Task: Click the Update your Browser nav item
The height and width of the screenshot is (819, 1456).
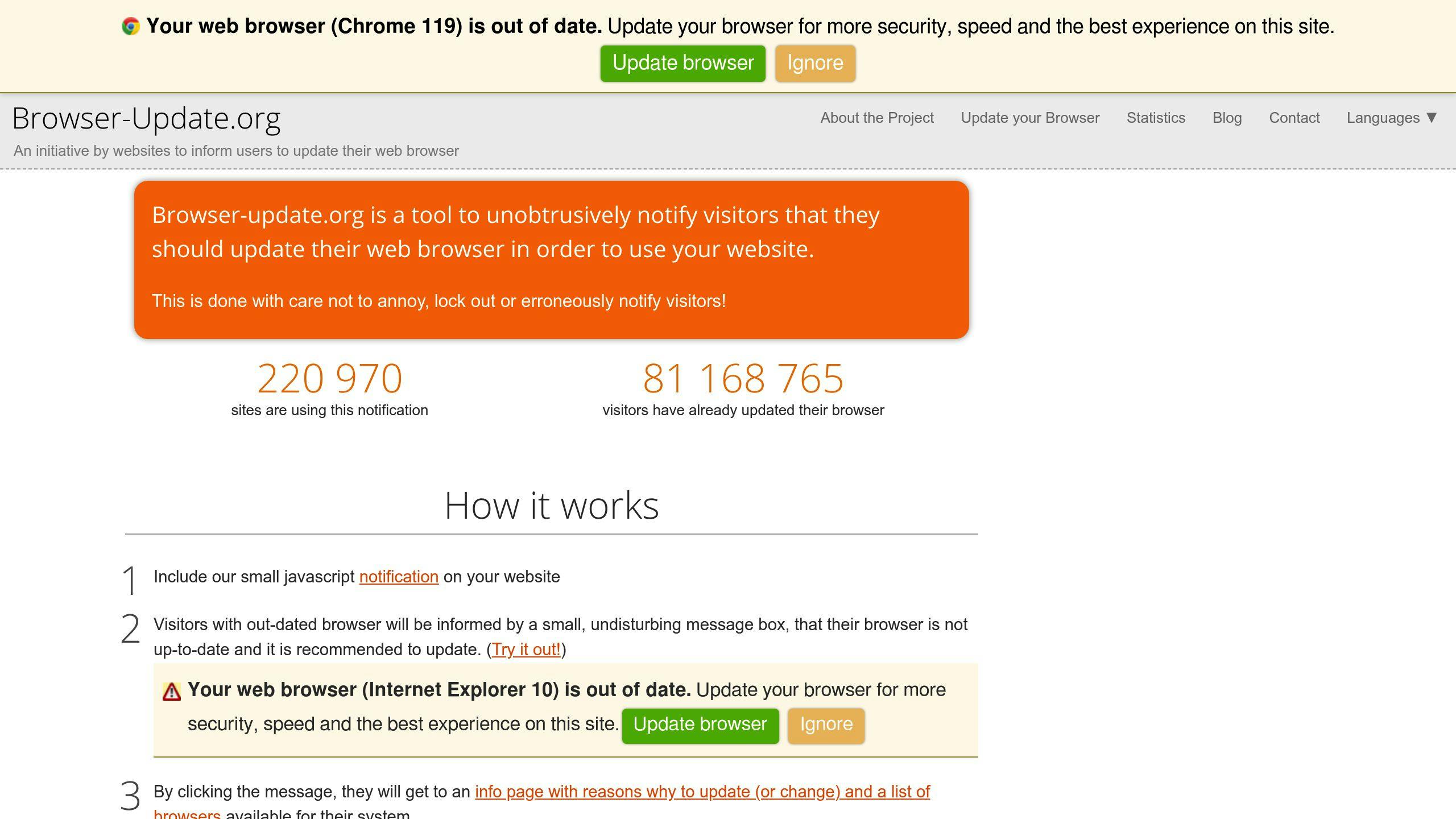Action: pyautogui.click(x=1029, y=118)
